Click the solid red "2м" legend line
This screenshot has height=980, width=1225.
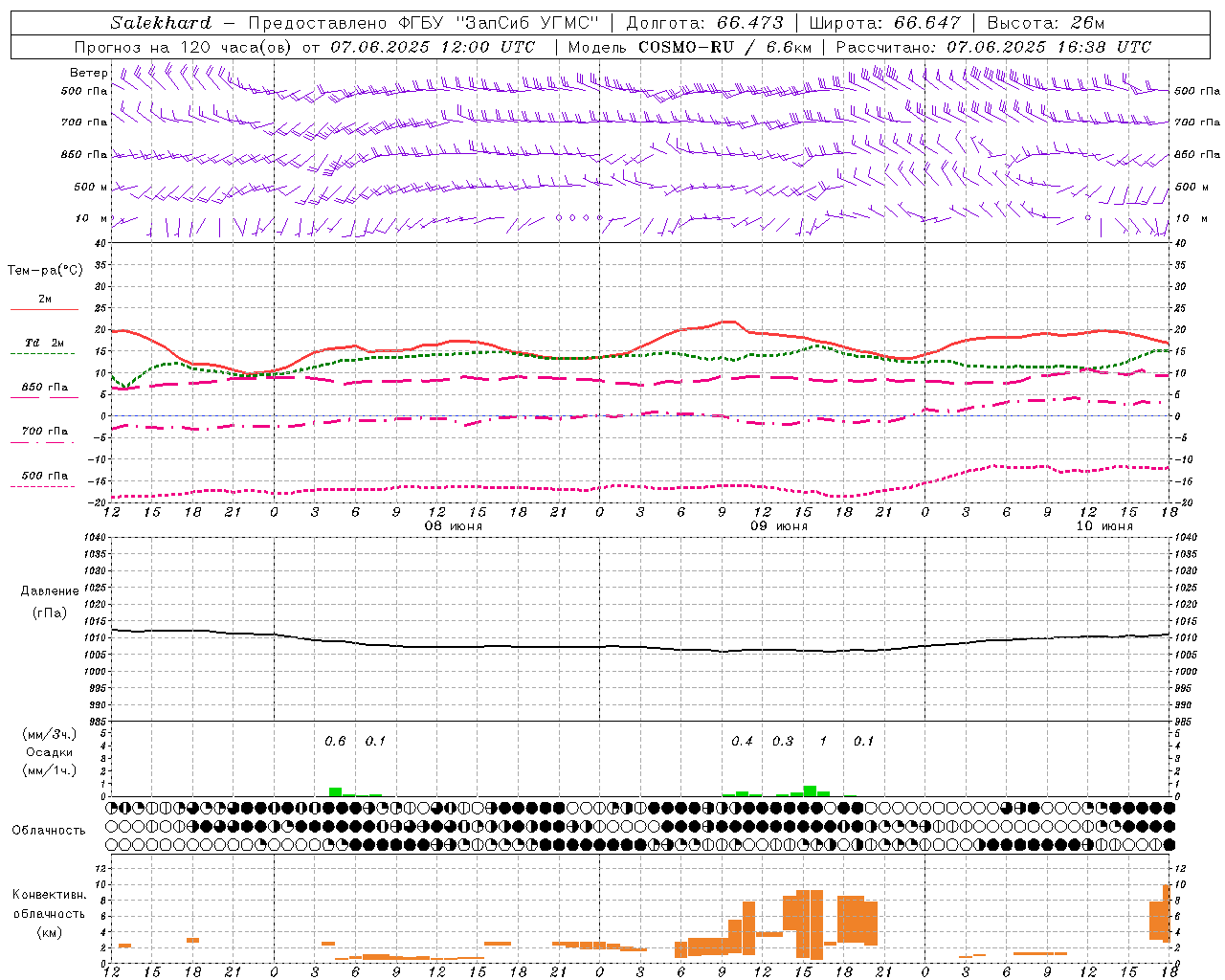[x=44, y=310]
